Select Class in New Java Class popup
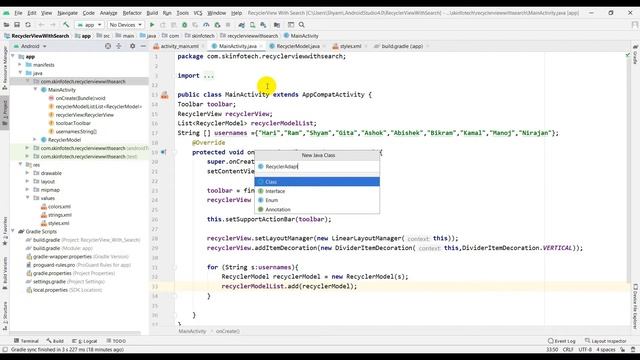Image resolution: width=640 pixels, height=360 pixels. [317, 182]
